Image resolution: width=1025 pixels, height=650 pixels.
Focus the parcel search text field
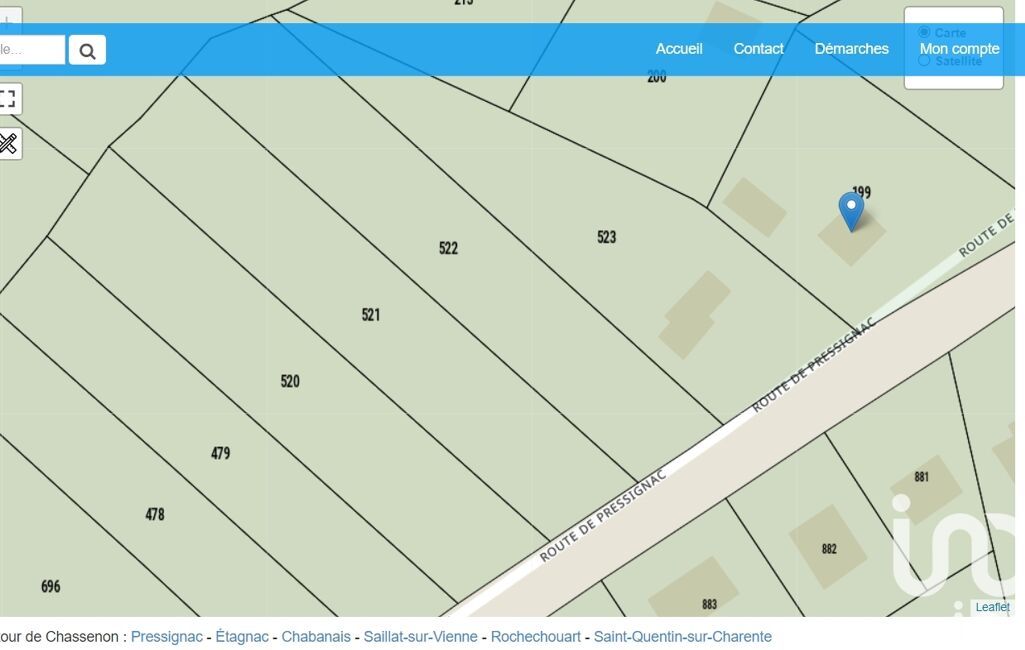click(30, 50)
